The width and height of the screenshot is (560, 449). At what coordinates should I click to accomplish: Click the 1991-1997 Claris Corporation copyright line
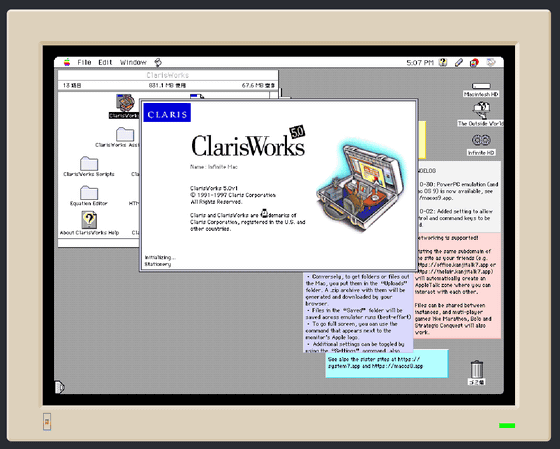click(233, 195)
